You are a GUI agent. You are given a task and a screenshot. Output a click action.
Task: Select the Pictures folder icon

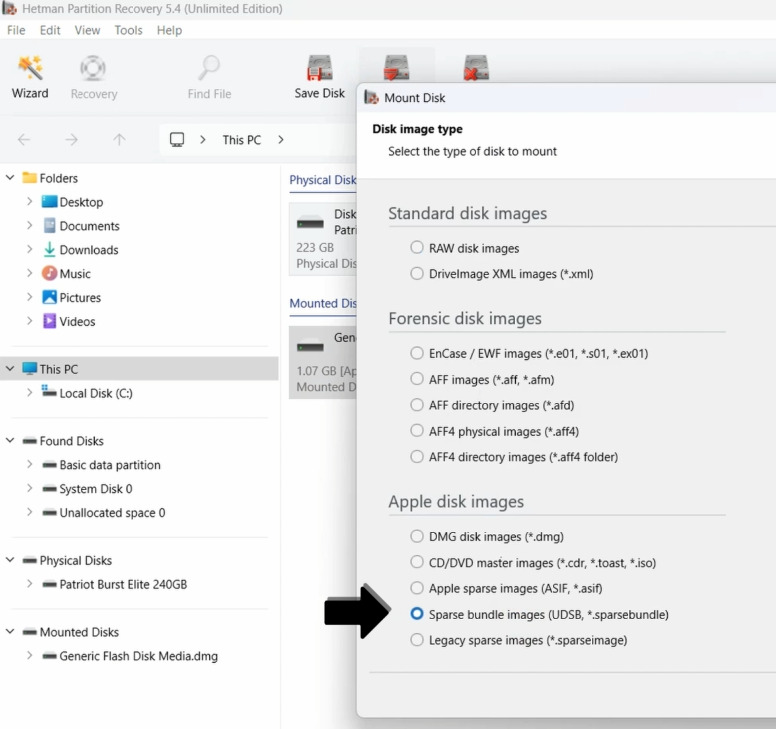(49, 297)
